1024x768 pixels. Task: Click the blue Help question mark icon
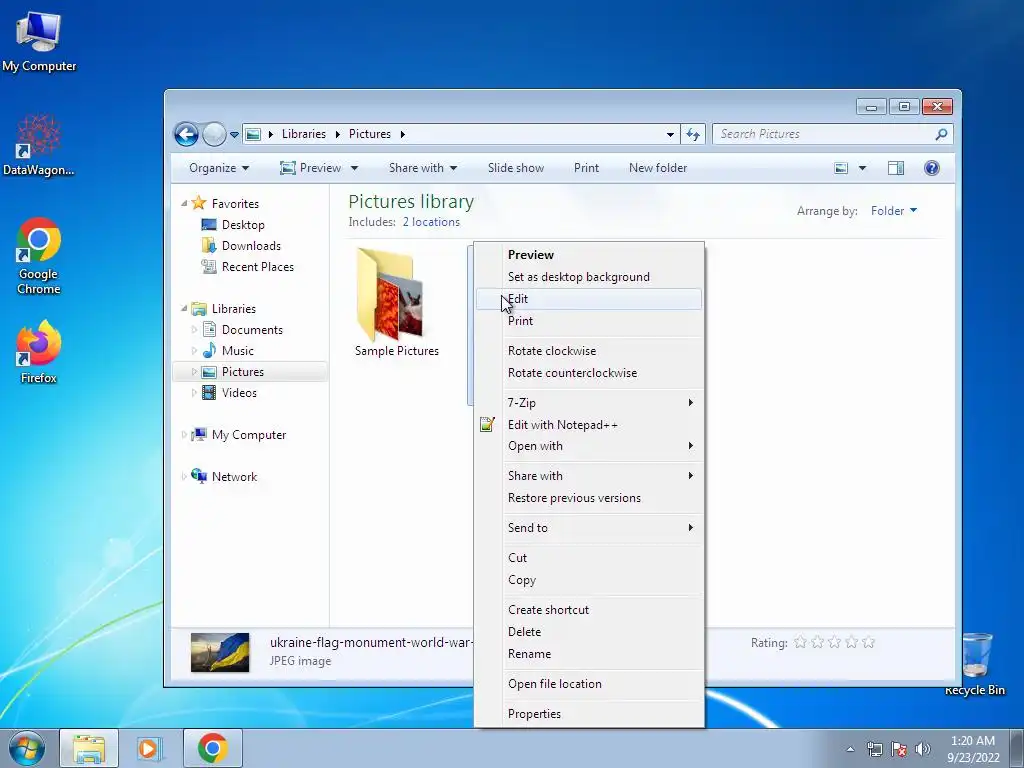pos(932,168)
